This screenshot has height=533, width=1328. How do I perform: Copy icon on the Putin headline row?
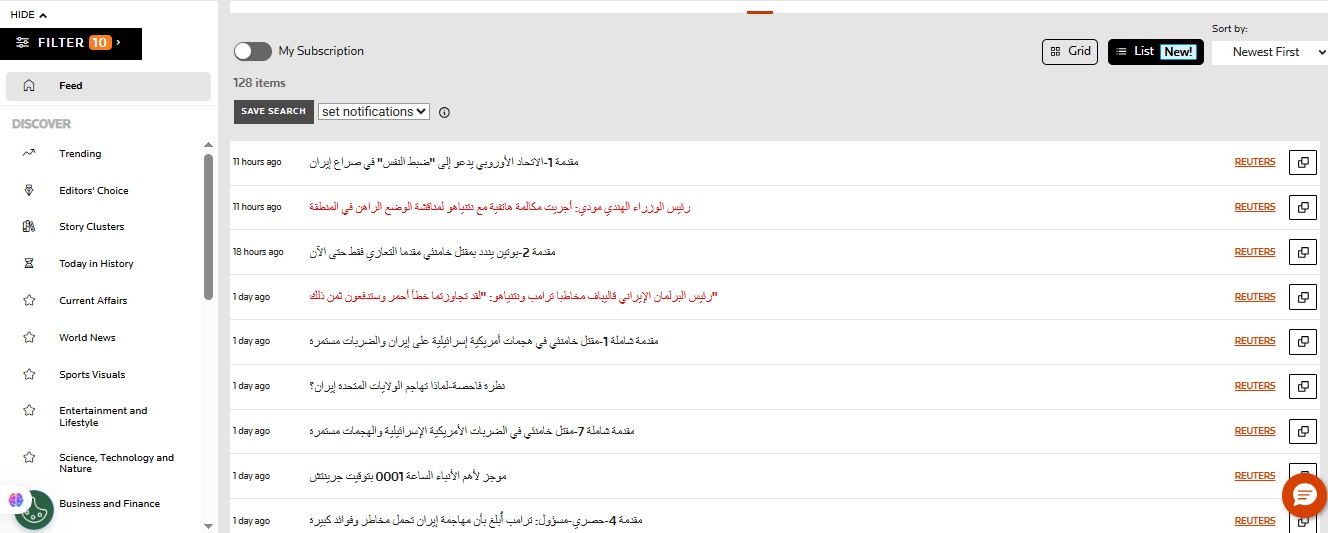(1303, 252)
